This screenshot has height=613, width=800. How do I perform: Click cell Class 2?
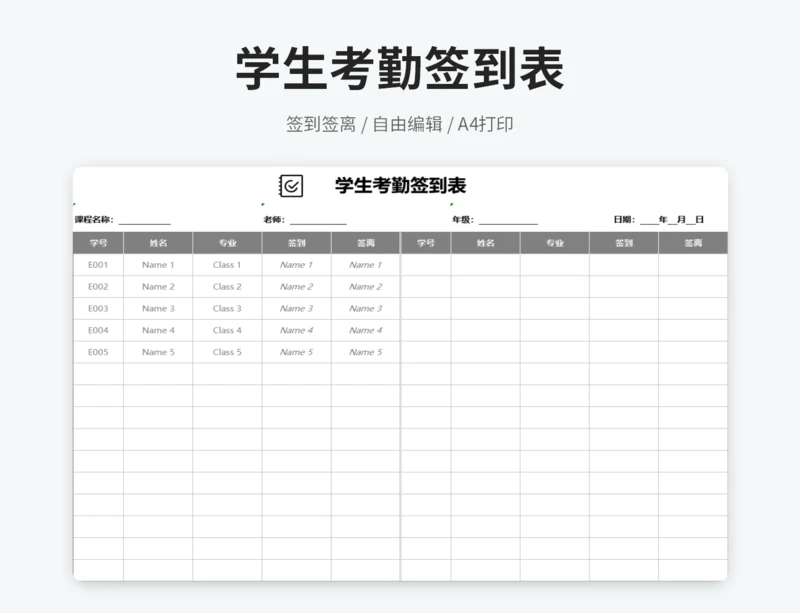pos(227,287)
